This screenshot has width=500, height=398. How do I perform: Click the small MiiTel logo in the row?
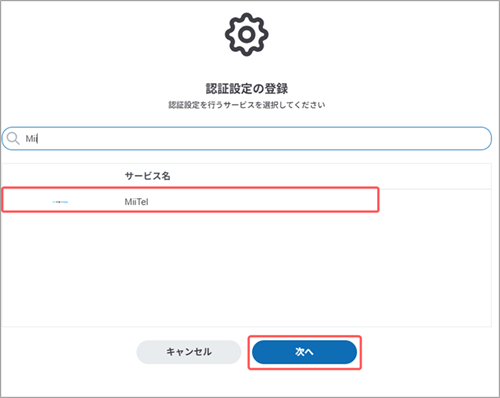(60, 202)
